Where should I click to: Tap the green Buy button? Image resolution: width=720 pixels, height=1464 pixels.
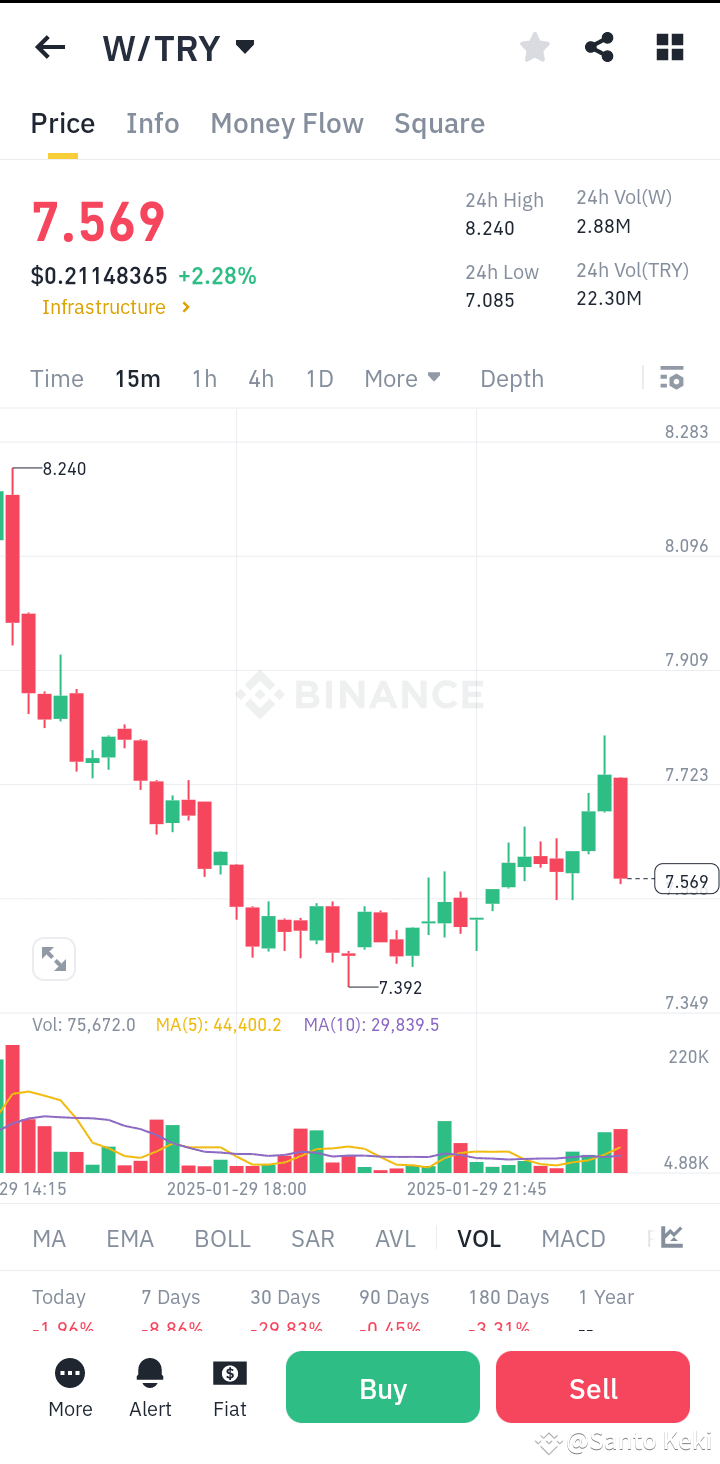(382, 1386)
